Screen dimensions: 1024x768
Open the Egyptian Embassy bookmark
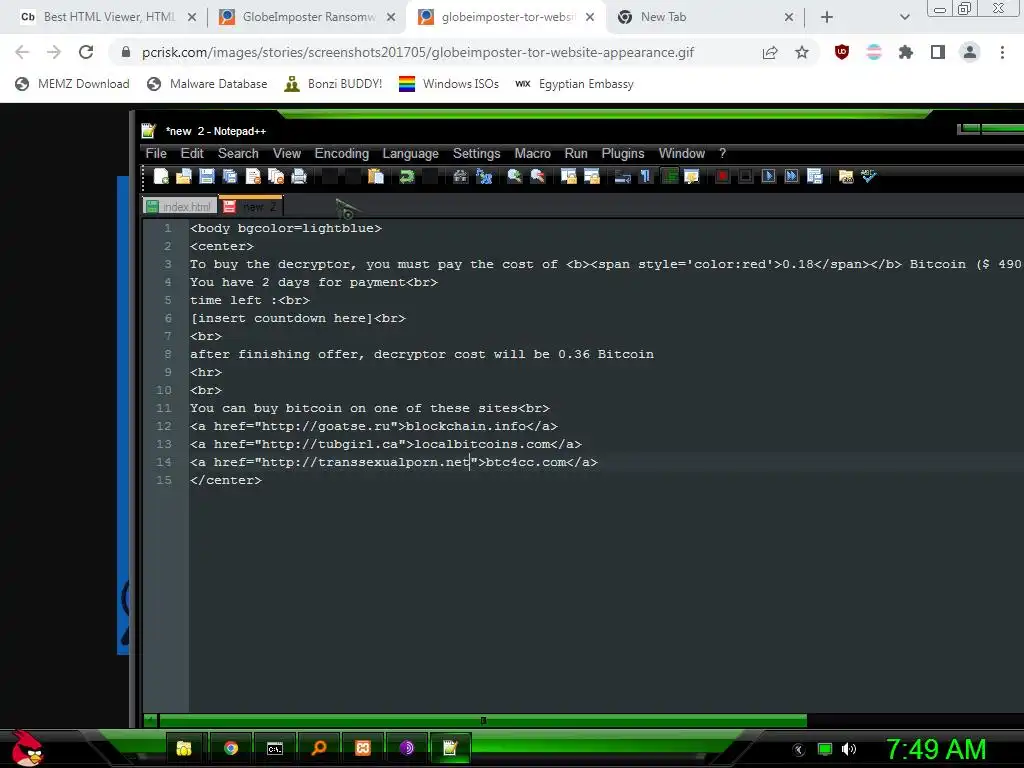coord(575,84)
